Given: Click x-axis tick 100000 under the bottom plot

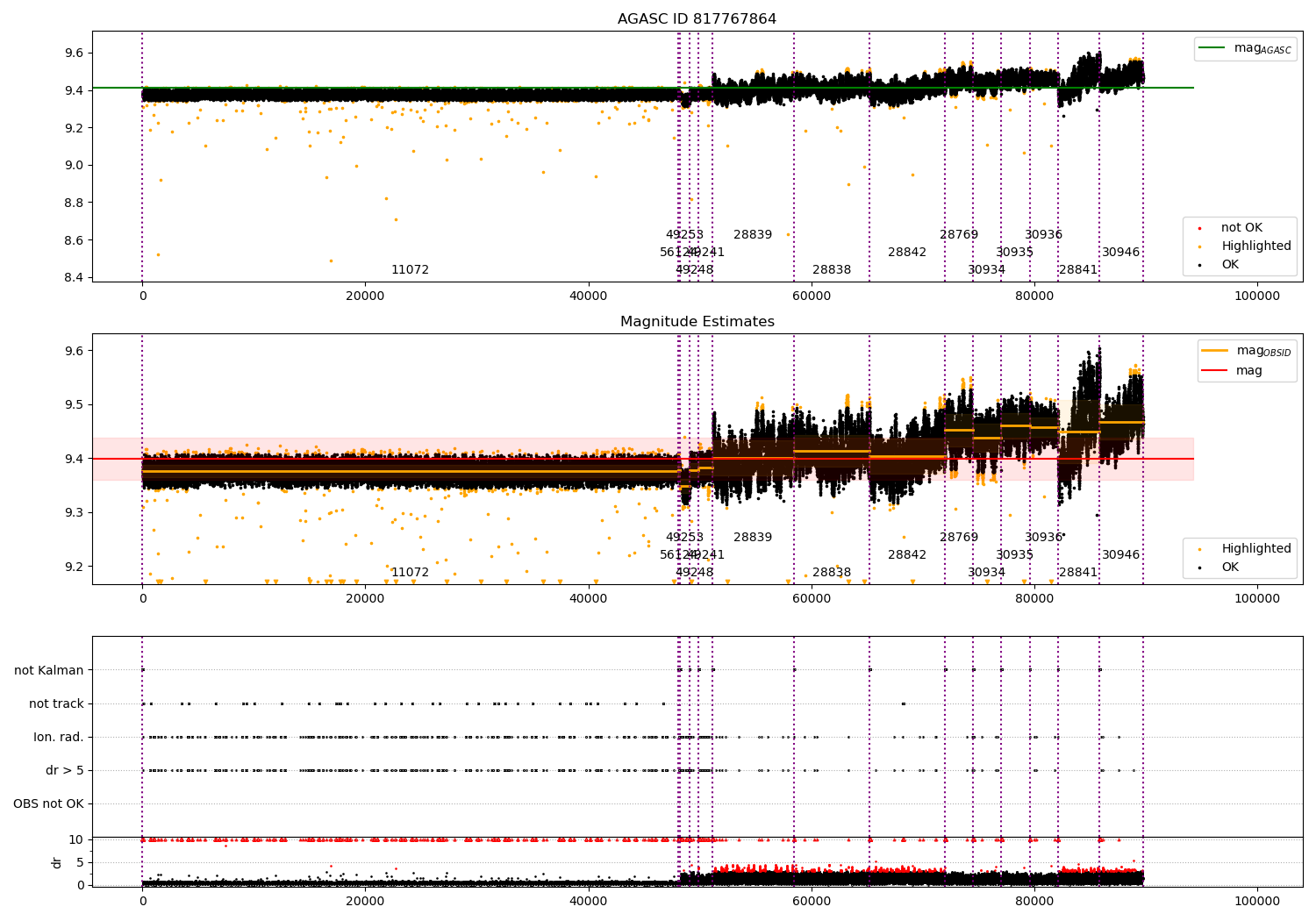Looking at the screenshot, I should pyautogui.click(x=1257, y=901).
